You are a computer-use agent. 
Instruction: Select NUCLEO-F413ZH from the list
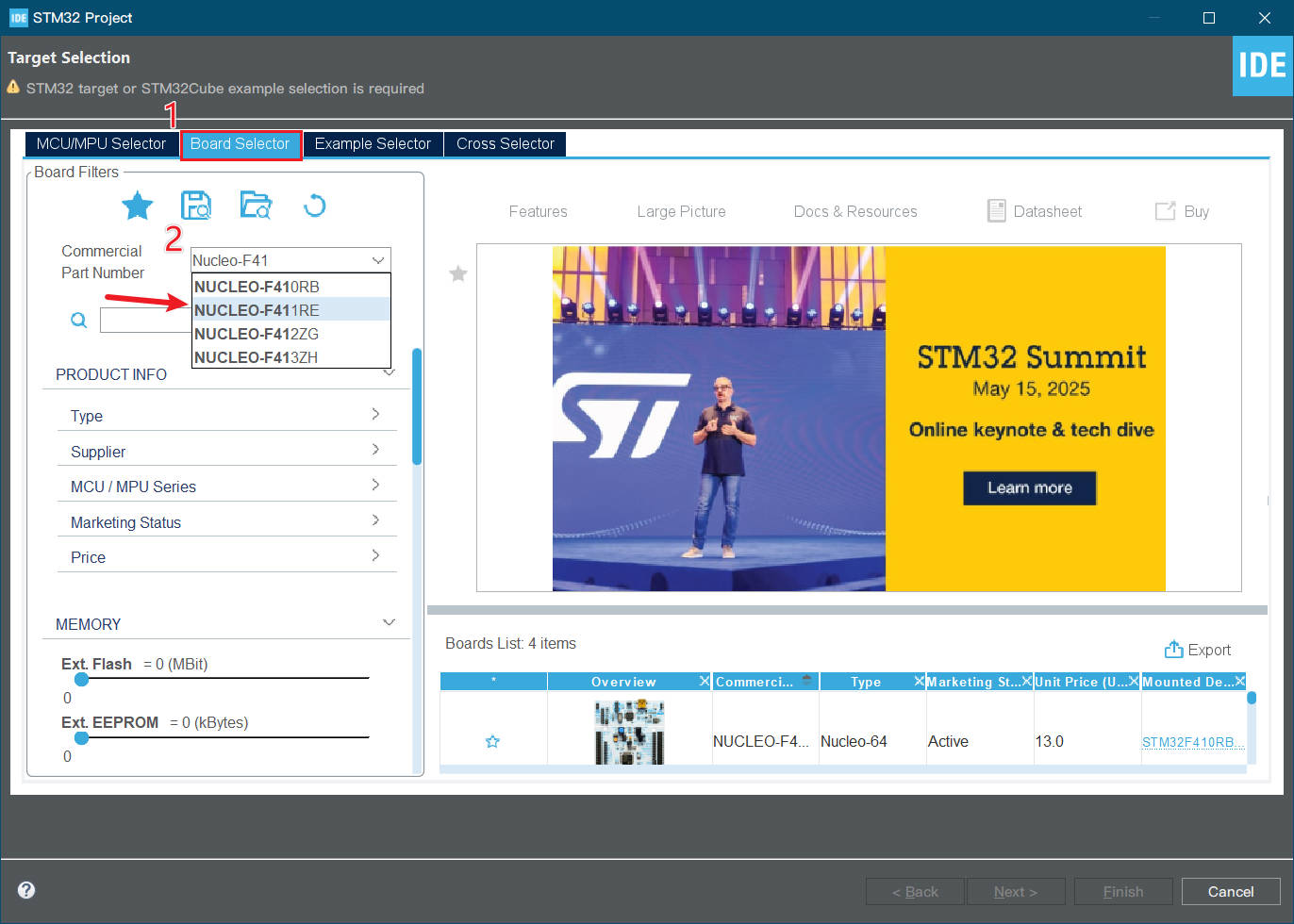(x=290, y=357)
